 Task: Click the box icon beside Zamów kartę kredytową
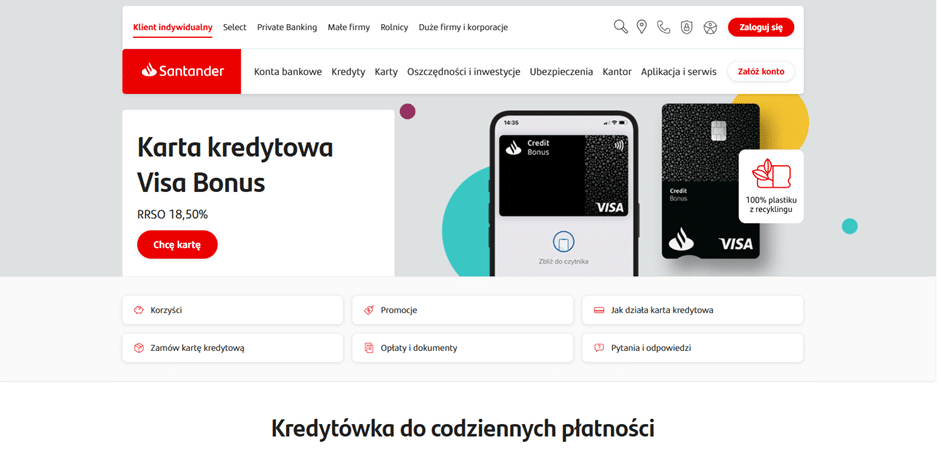(139, 348)
